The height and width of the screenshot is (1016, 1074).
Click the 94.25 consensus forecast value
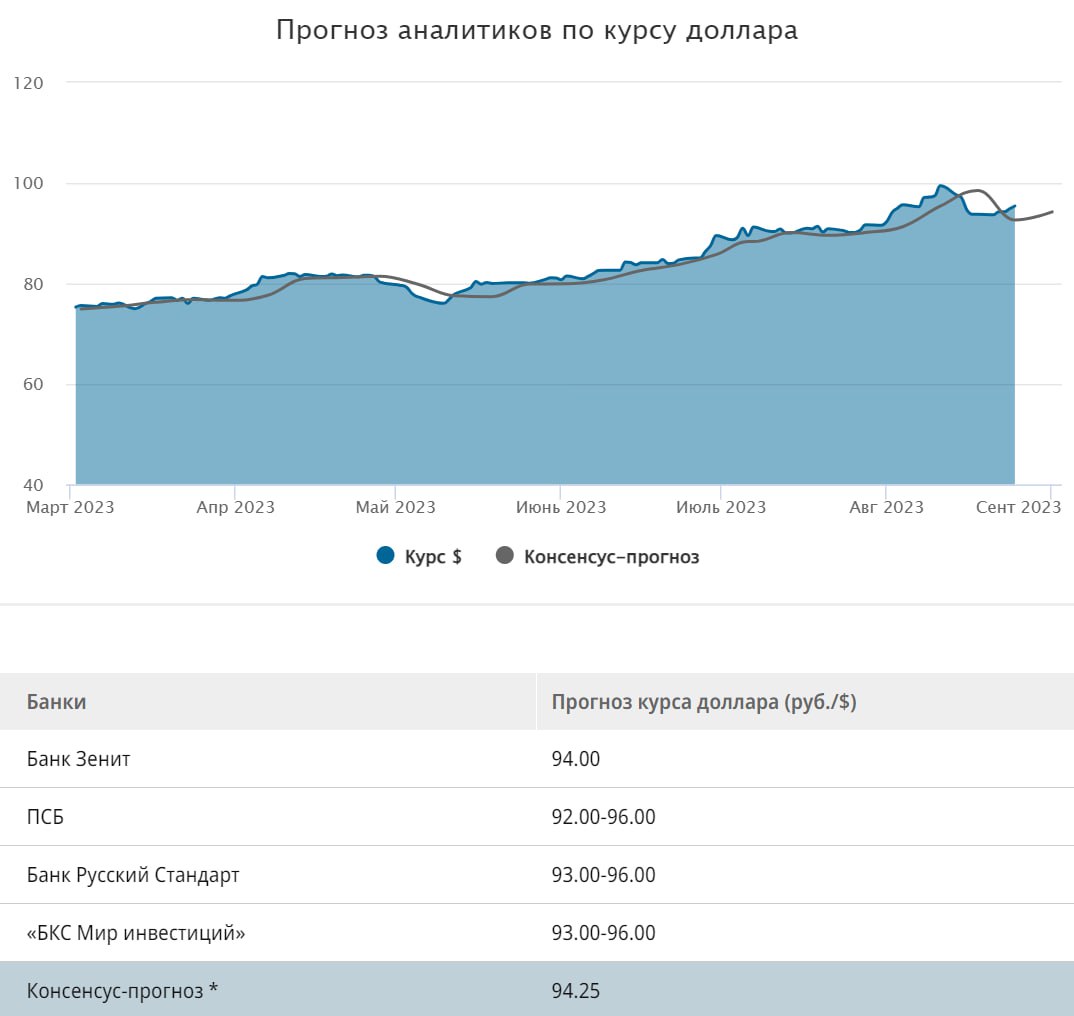pos(576,991)
